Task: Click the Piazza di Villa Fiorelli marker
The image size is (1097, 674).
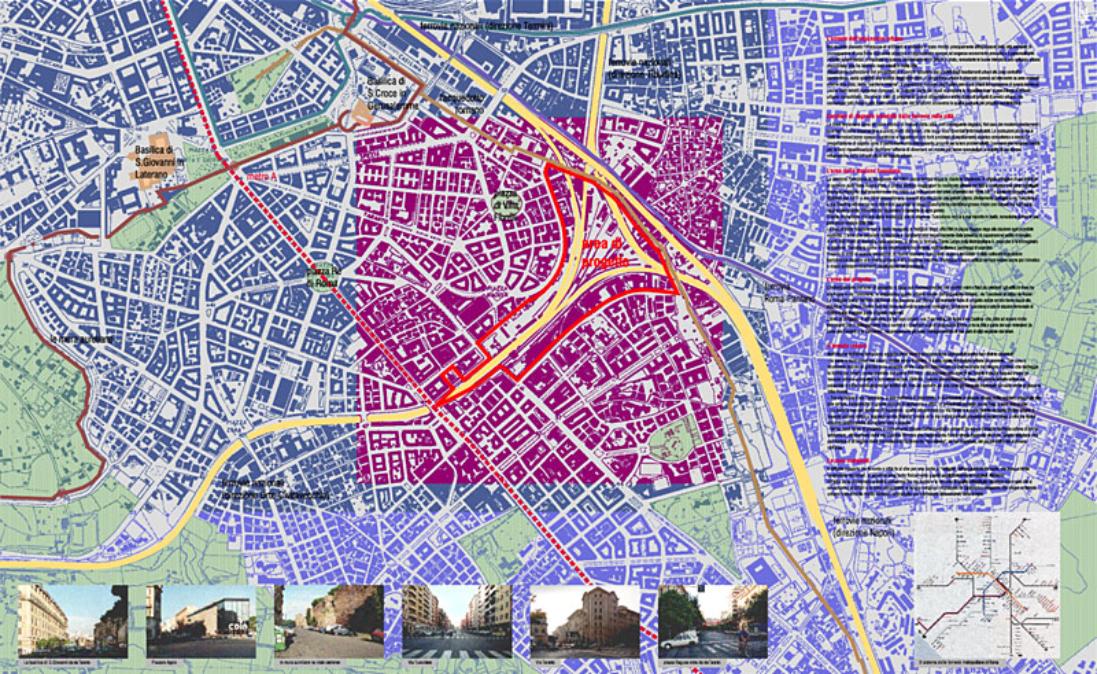Action: pos(505,203)
